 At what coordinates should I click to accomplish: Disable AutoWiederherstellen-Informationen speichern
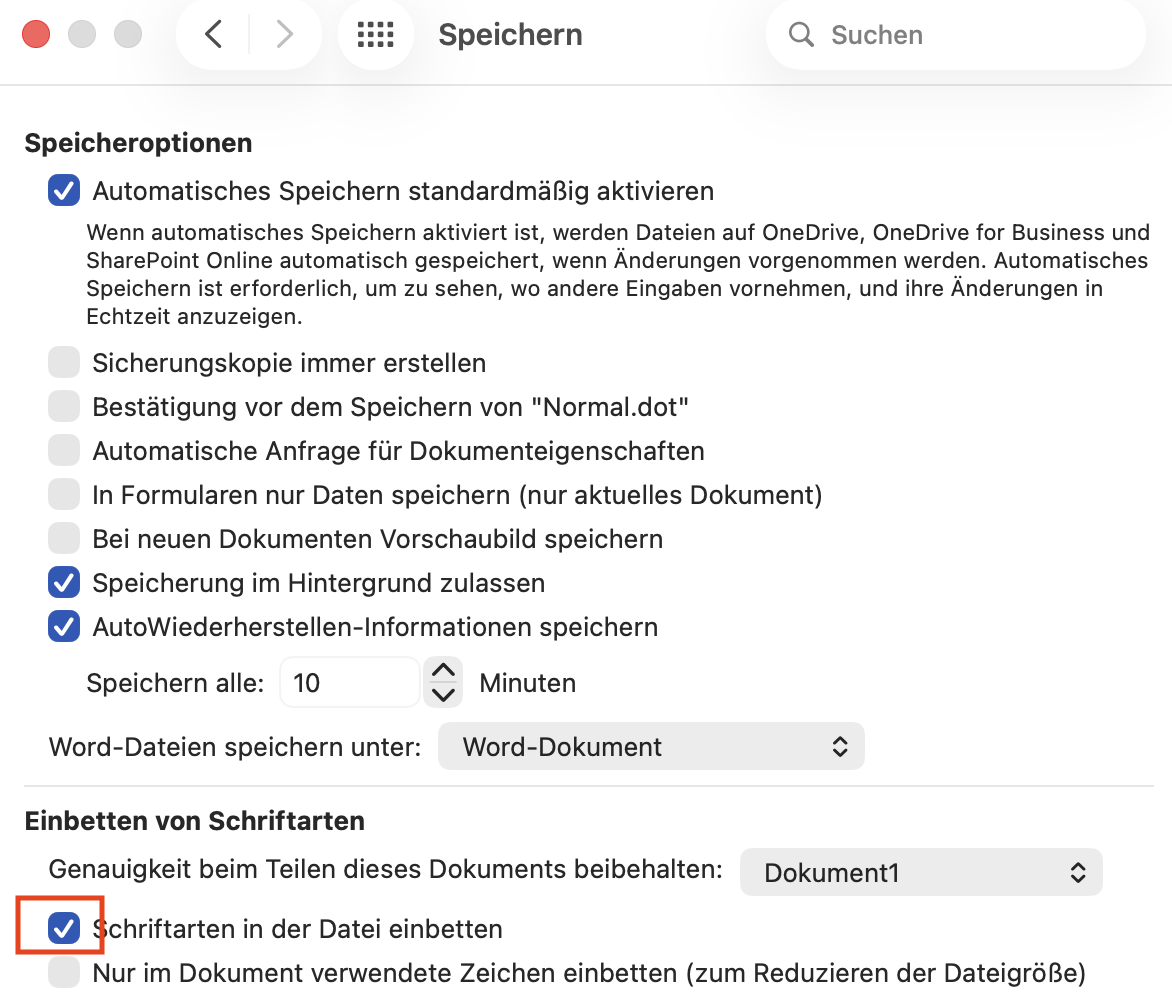[x=63, y=626]
